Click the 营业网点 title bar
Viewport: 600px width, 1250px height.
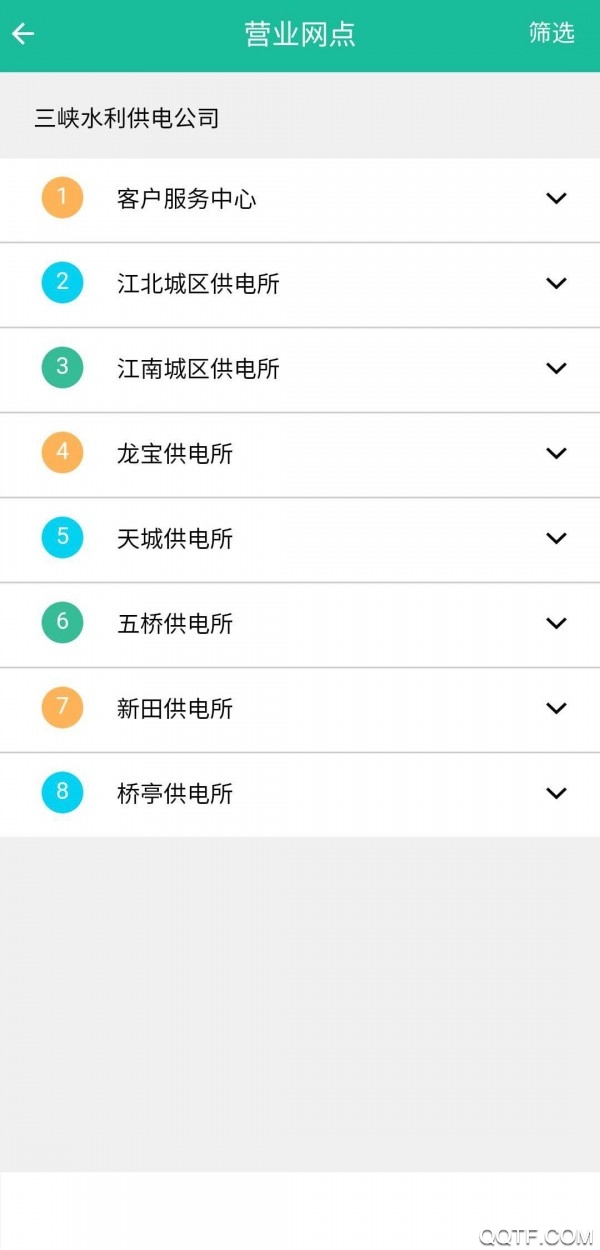pos(300,33)
